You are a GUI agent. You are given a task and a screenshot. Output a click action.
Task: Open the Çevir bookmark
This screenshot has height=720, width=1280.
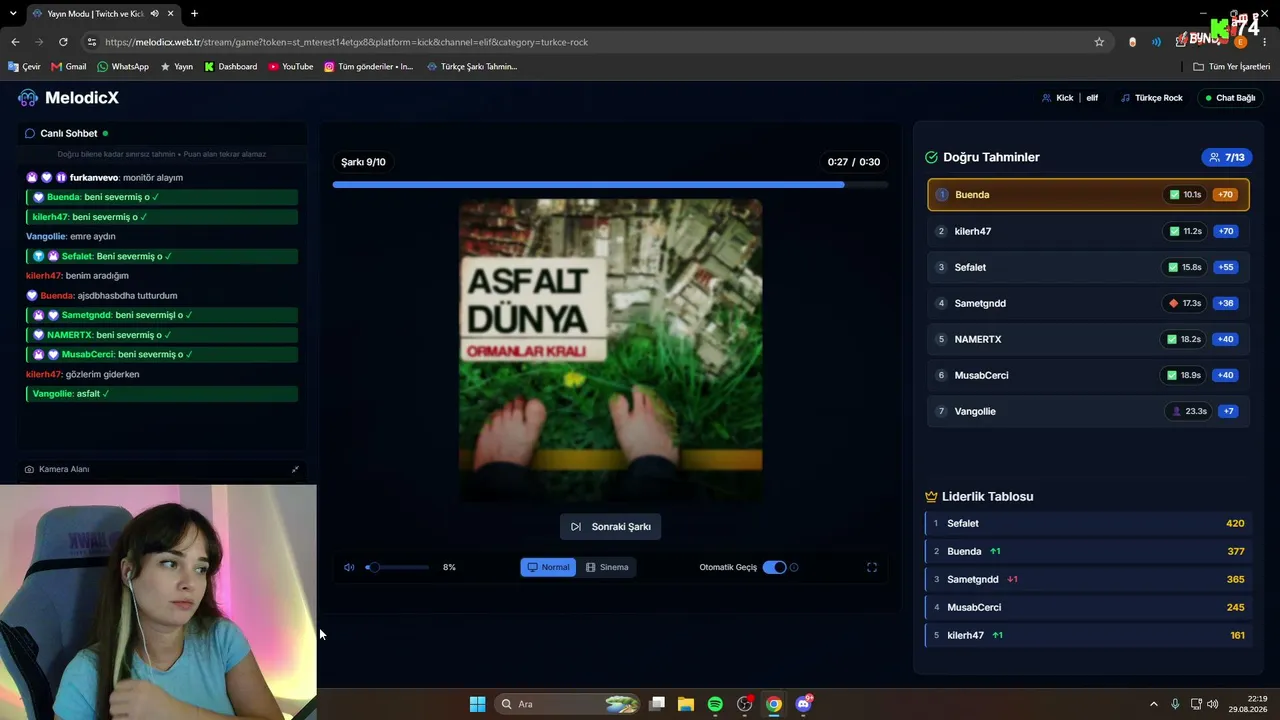[24, 67]
